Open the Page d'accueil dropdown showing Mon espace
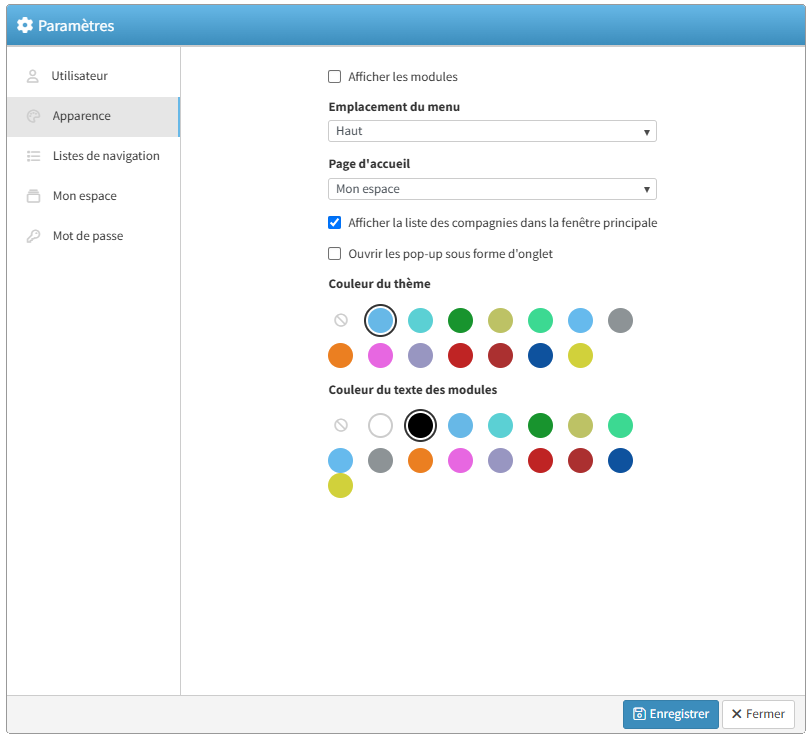 coord(492,189)
